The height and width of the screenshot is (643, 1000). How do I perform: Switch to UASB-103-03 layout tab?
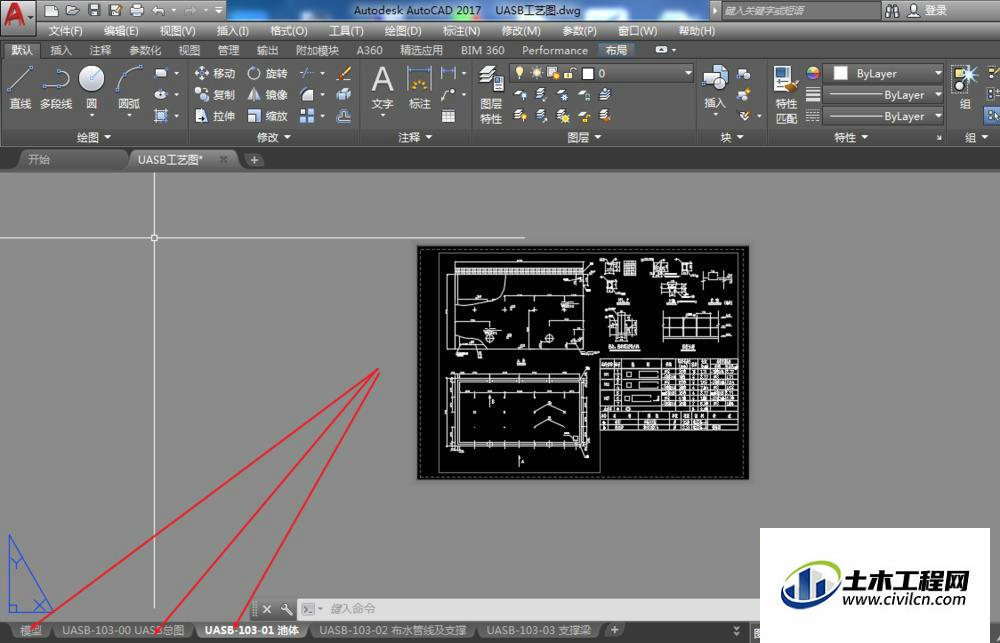[538, 630]
